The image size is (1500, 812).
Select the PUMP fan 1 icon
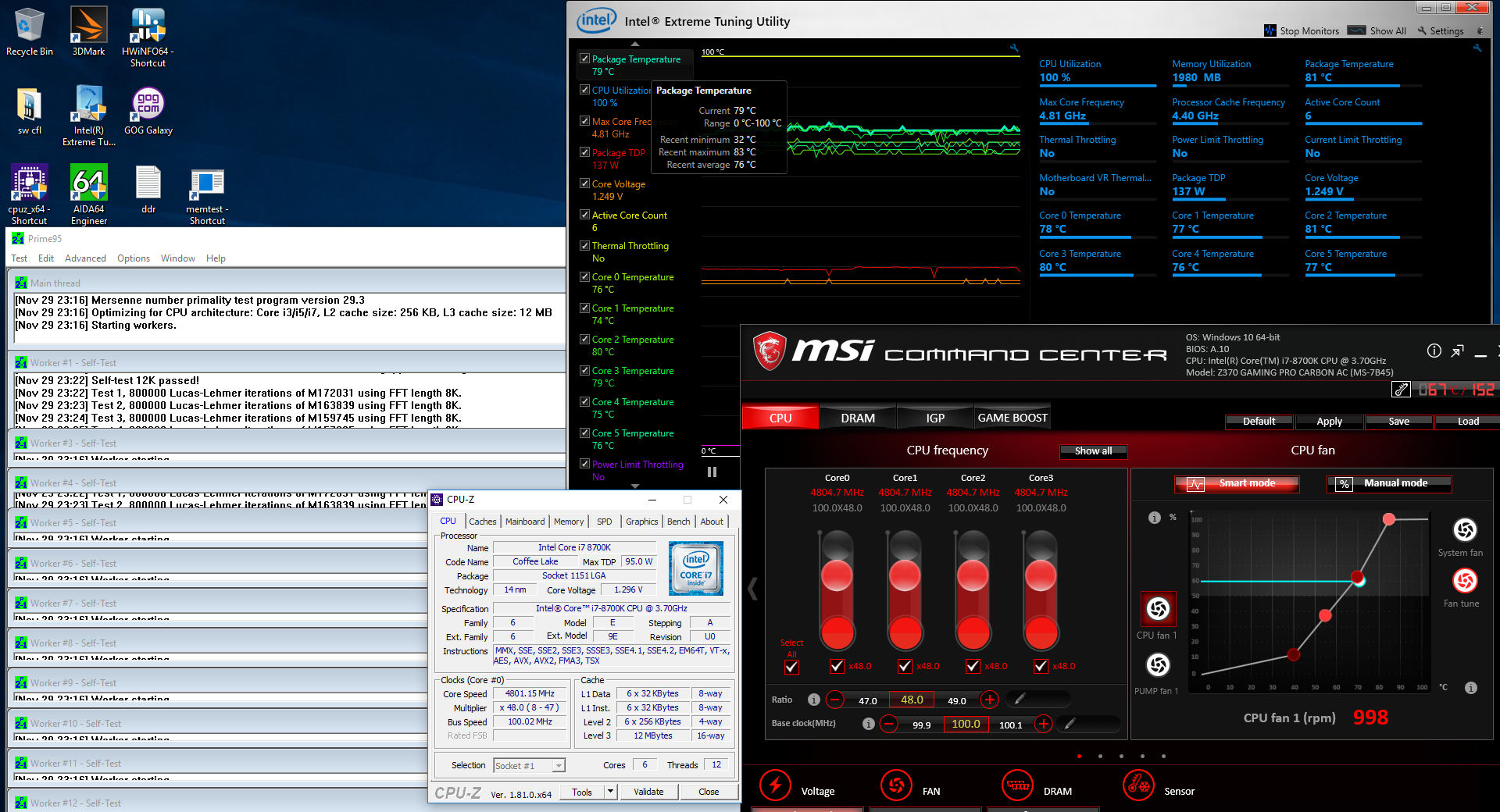coord(1158,664)
